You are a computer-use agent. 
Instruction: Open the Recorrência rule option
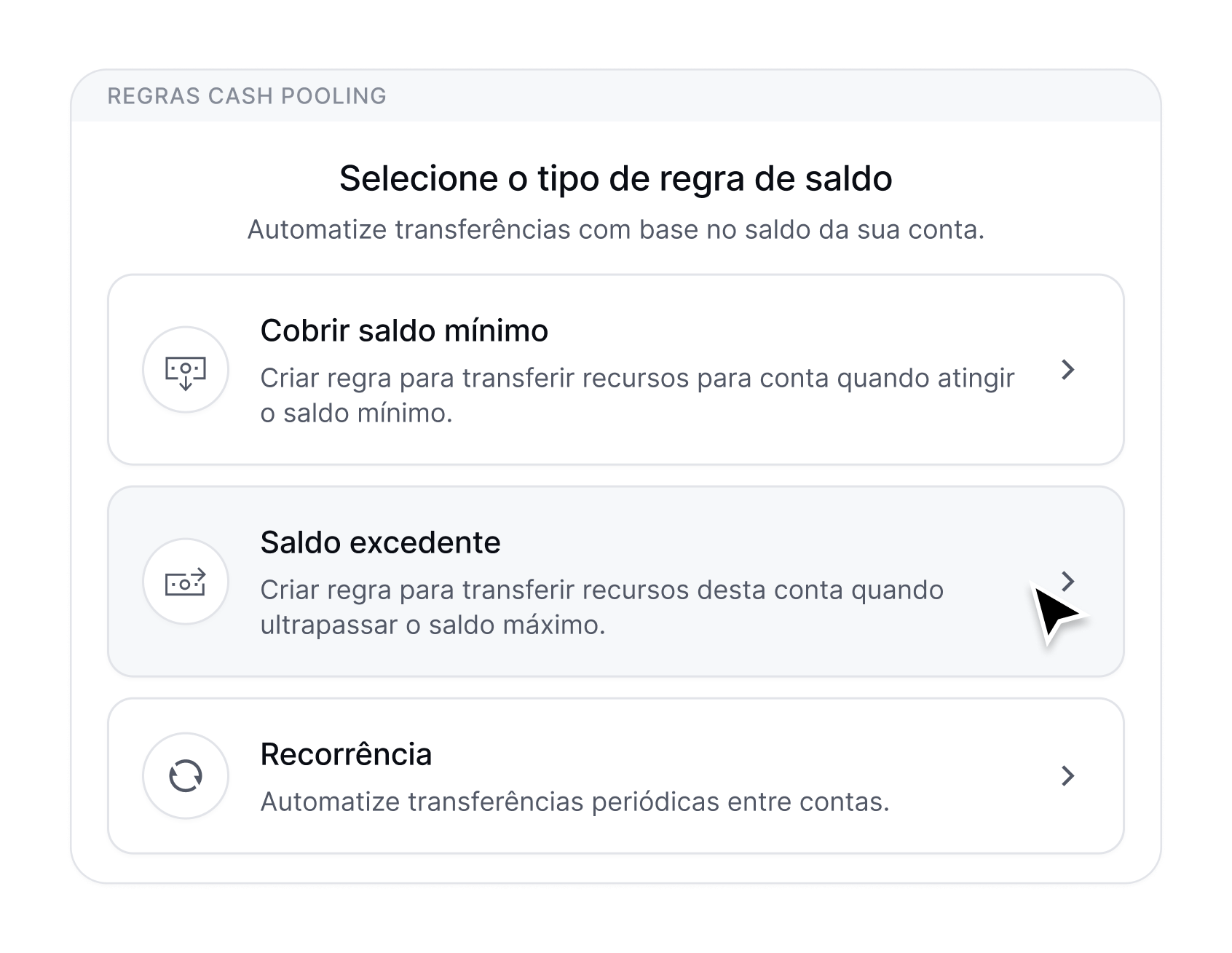coord(615,775)
